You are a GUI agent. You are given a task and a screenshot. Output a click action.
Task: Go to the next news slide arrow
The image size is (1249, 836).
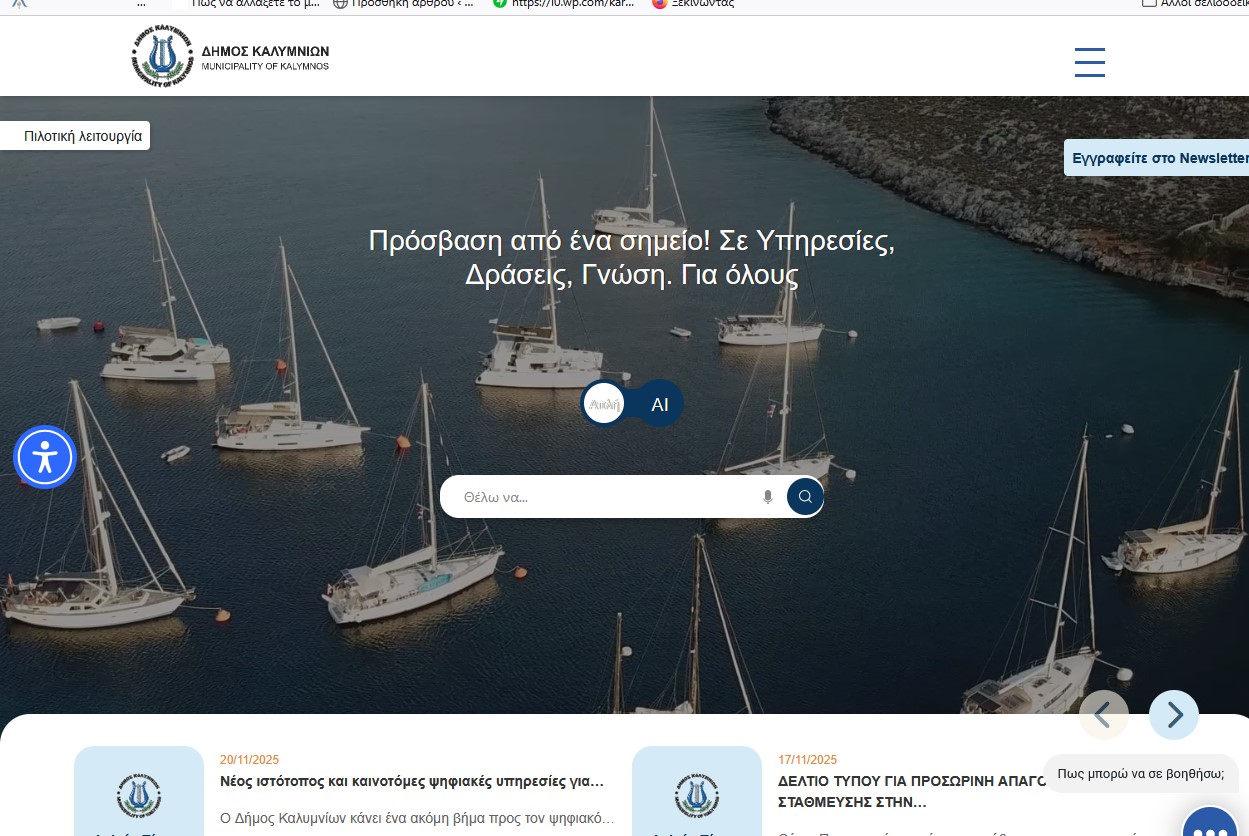pyautogui.click(x=1173, y=714)
